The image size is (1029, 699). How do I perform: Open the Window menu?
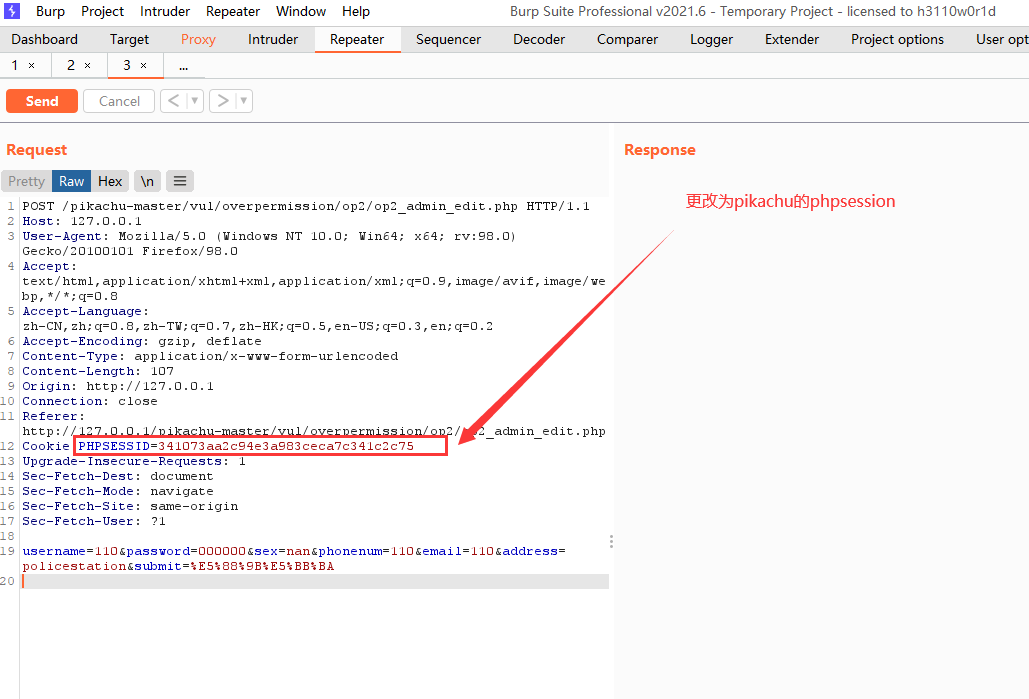[301, 11]
